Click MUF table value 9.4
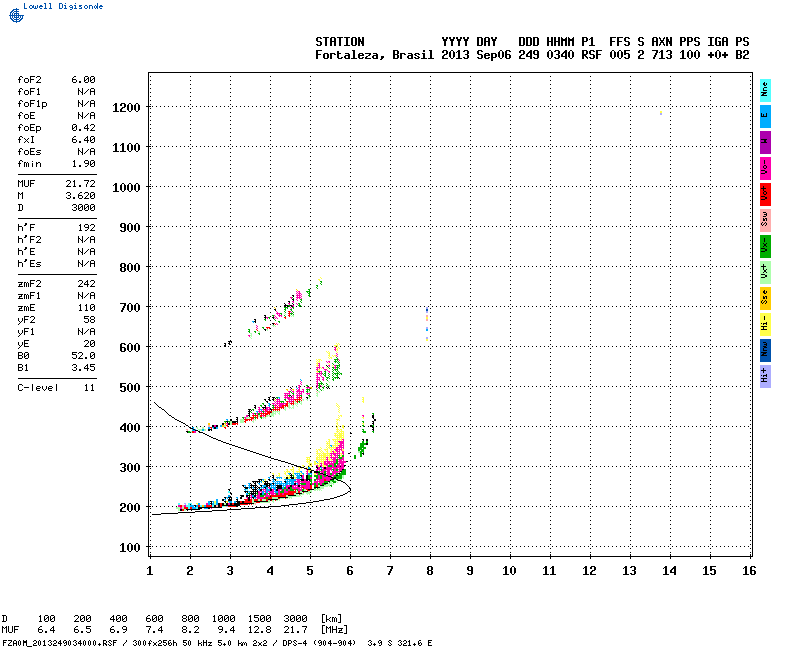Image resolution: width=800 pixels, height=650 pixels. tap(227, 630)
